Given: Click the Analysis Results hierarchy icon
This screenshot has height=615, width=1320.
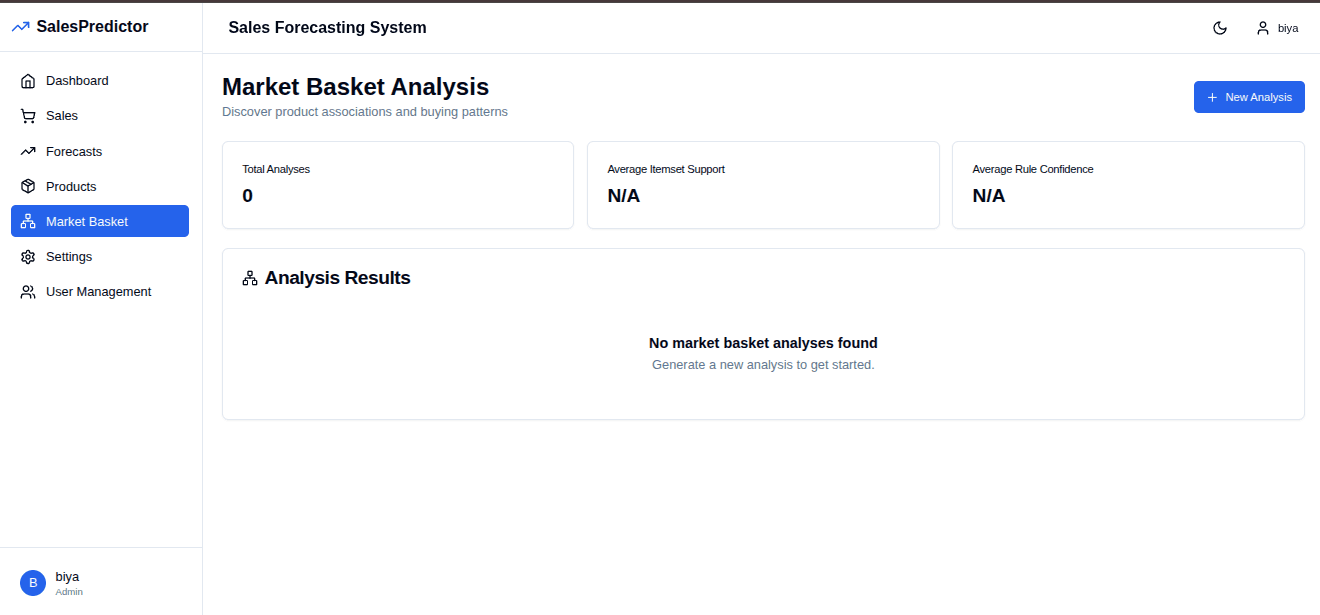Looking at the screenshot, I should [249, 277].
